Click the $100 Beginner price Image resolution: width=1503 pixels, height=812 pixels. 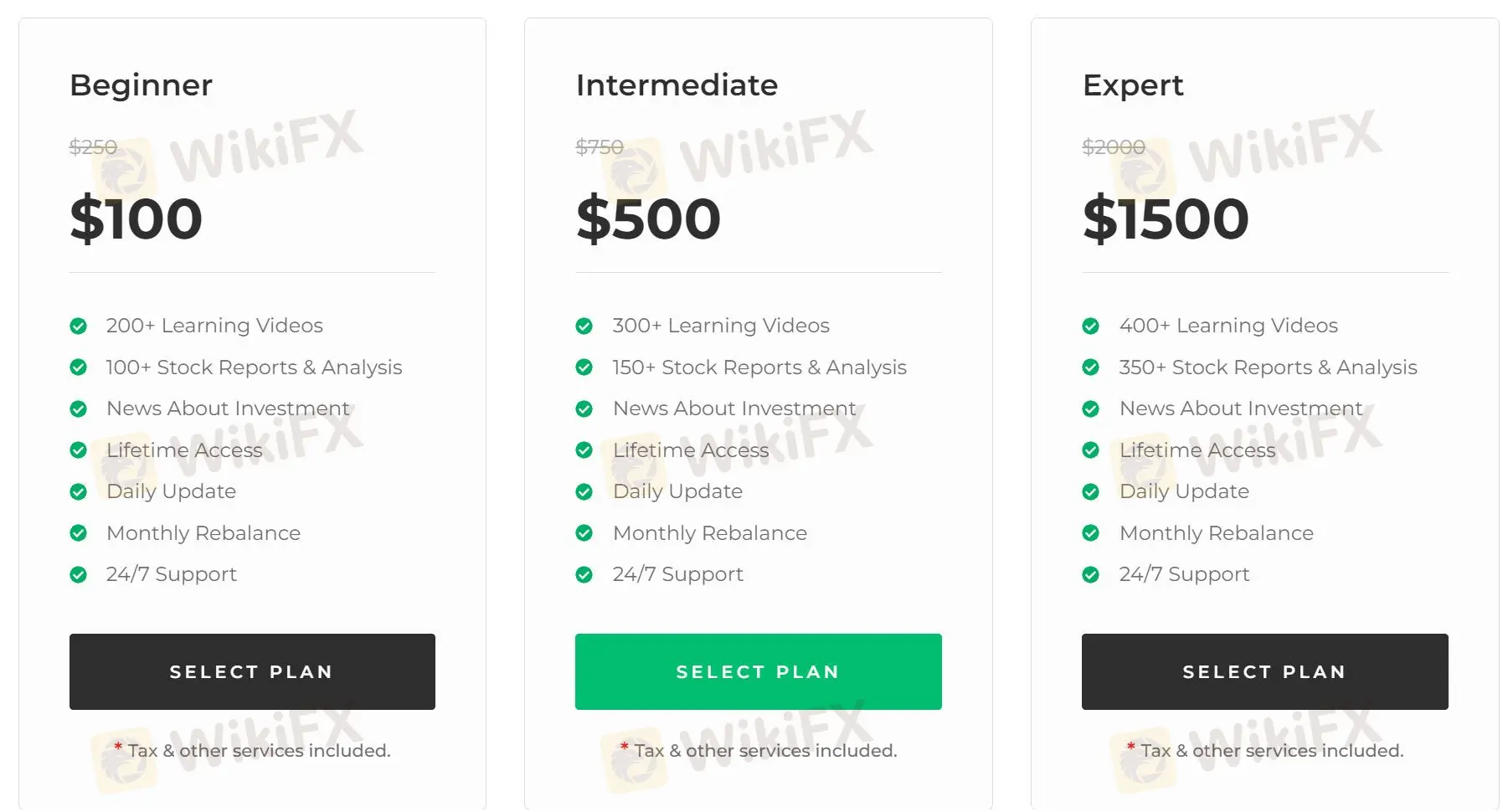tap(136, 218)
